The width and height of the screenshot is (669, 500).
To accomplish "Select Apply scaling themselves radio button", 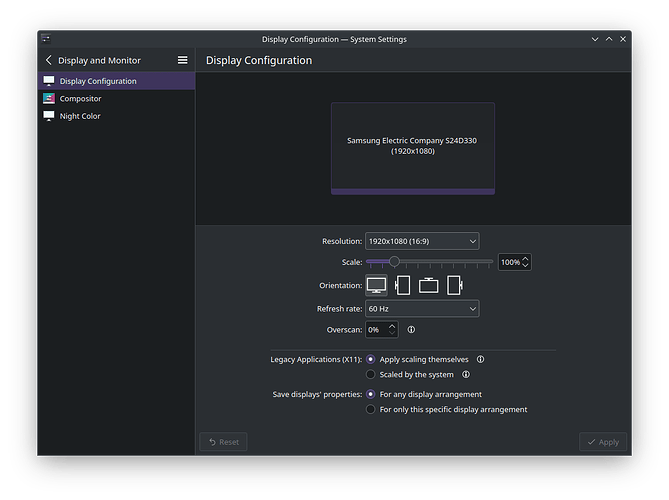I will [x=371, y=359].
